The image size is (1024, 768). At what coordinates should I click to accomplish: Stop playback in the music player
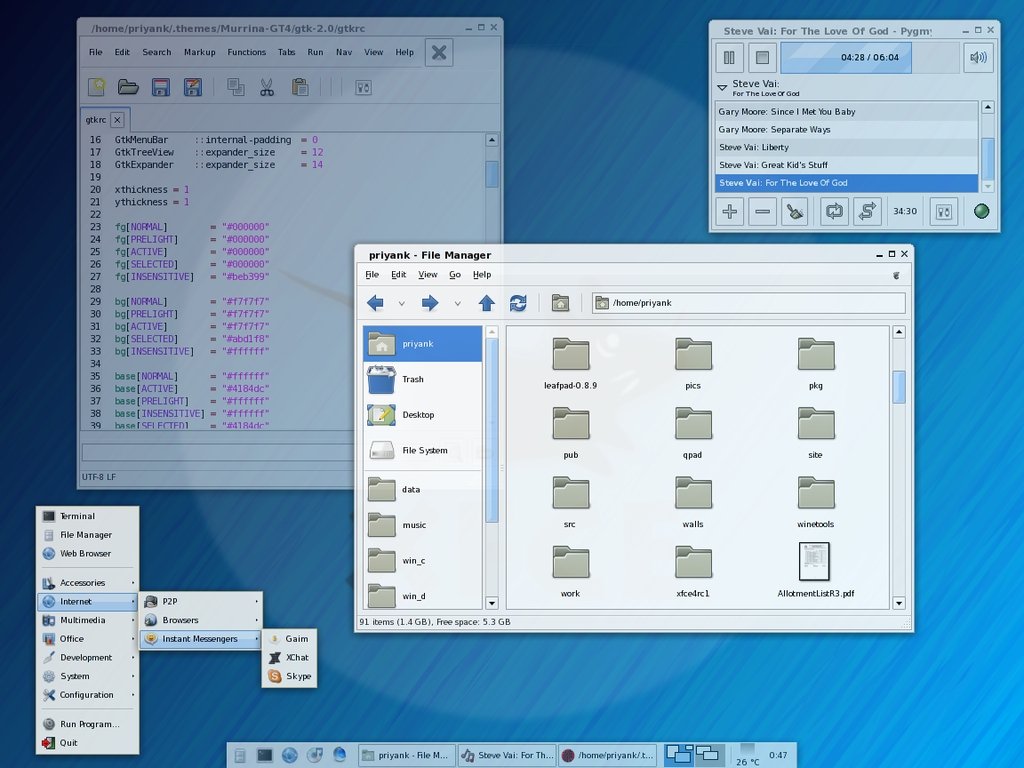762,57
